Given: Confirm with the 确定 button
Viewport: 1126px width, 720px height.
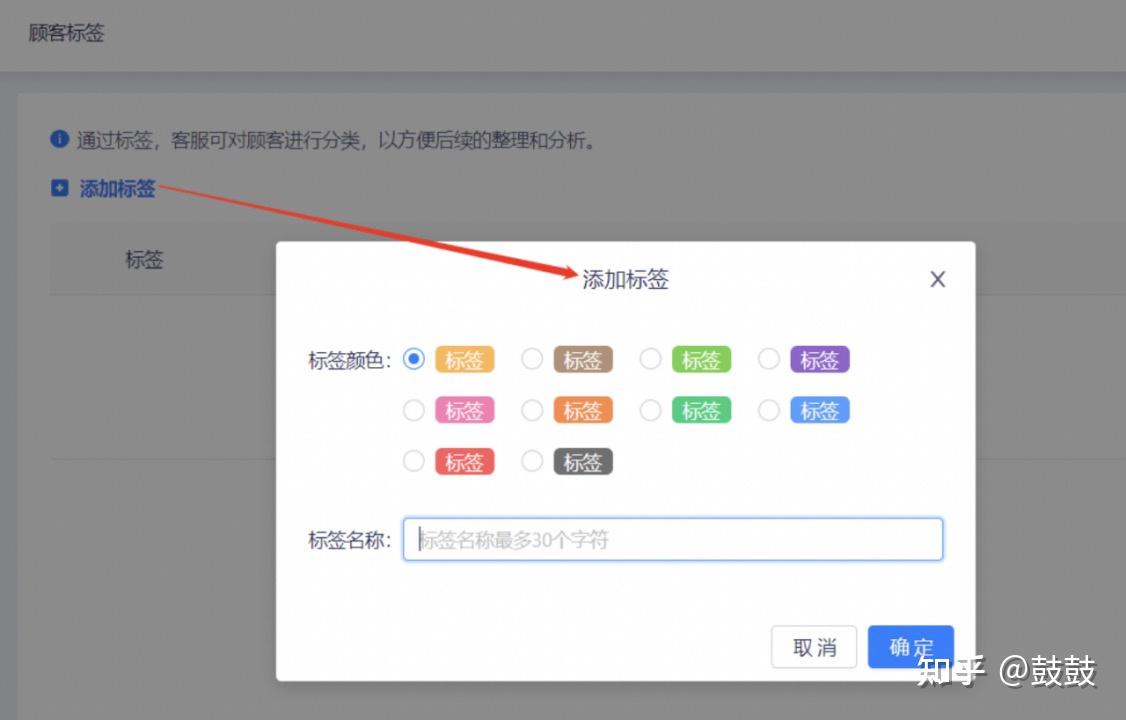Looking at the screenshot, I should click(911, 647).
